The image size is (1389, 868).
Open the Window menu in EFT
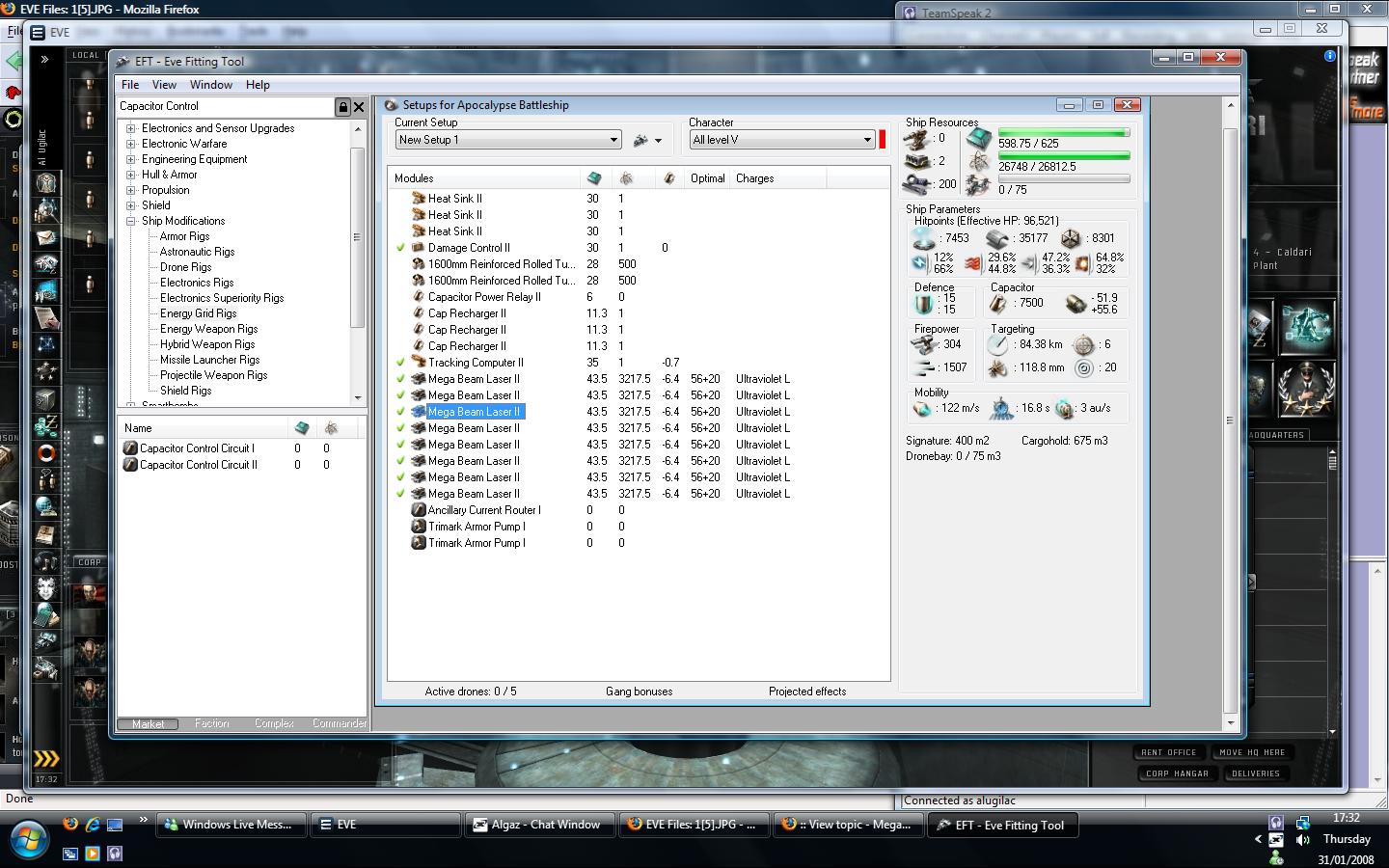tap(211, 85)
